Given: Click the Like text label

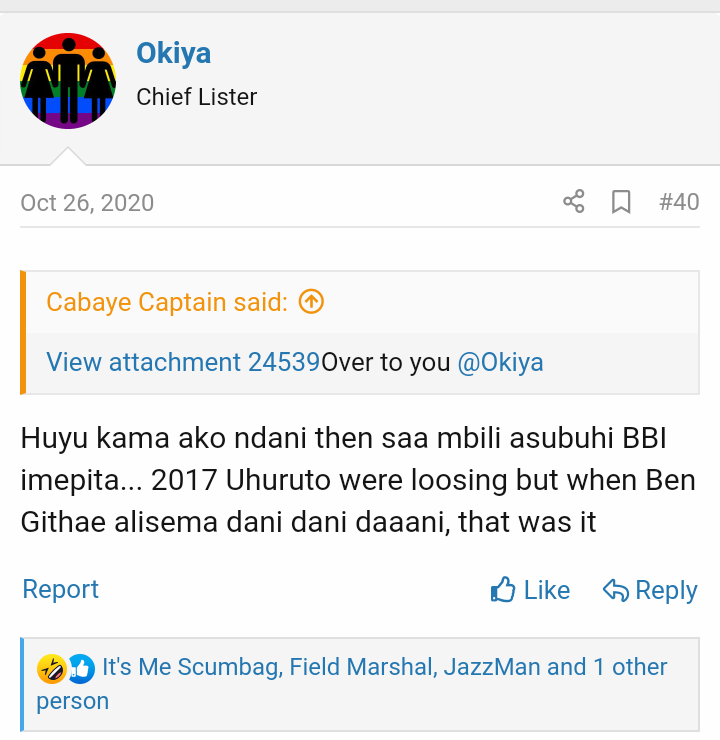Looking at the screenshot, I should click(x=547, y=590).
